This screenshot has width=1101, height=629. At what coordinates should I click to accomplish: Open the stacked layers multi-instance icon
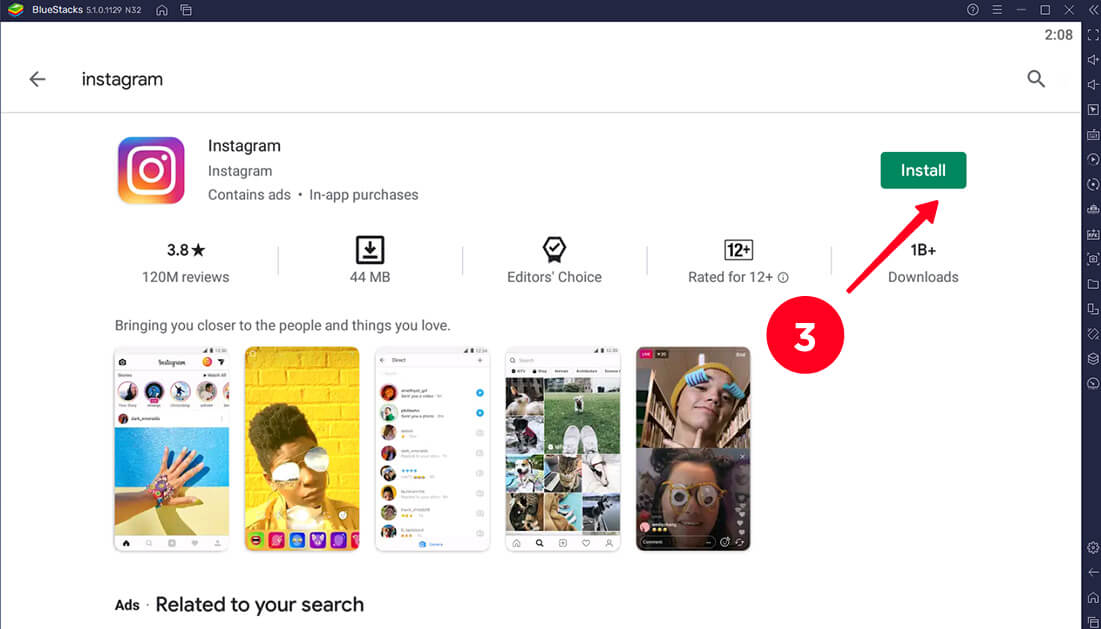click(x=1093, y=359)
